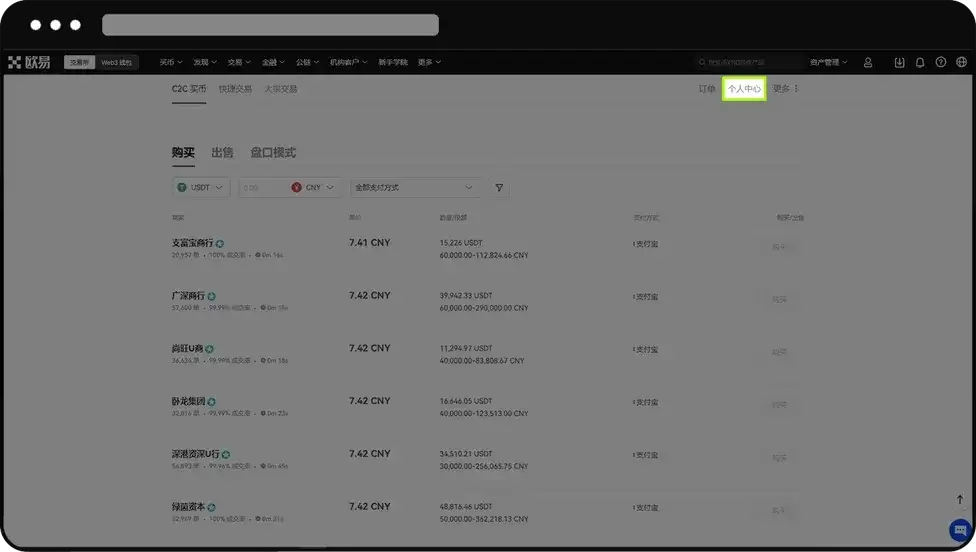Image resolution: width=976 pixels, height=552 pixels.
Task: Open the language globe icon
Action: pos(961,62)
